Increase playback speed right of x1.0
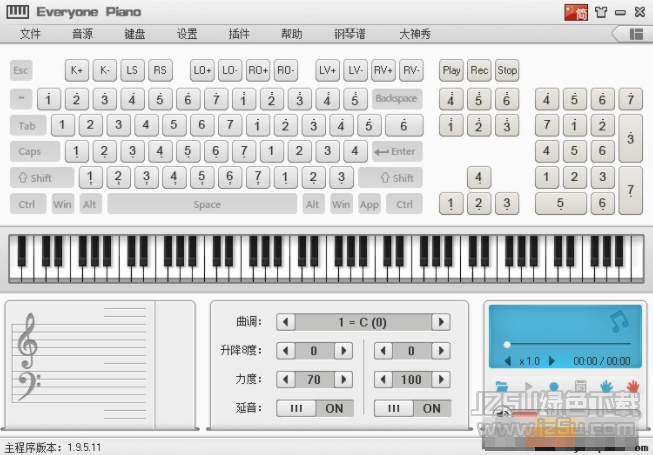 pyautogui.click(x=552, y=361)
